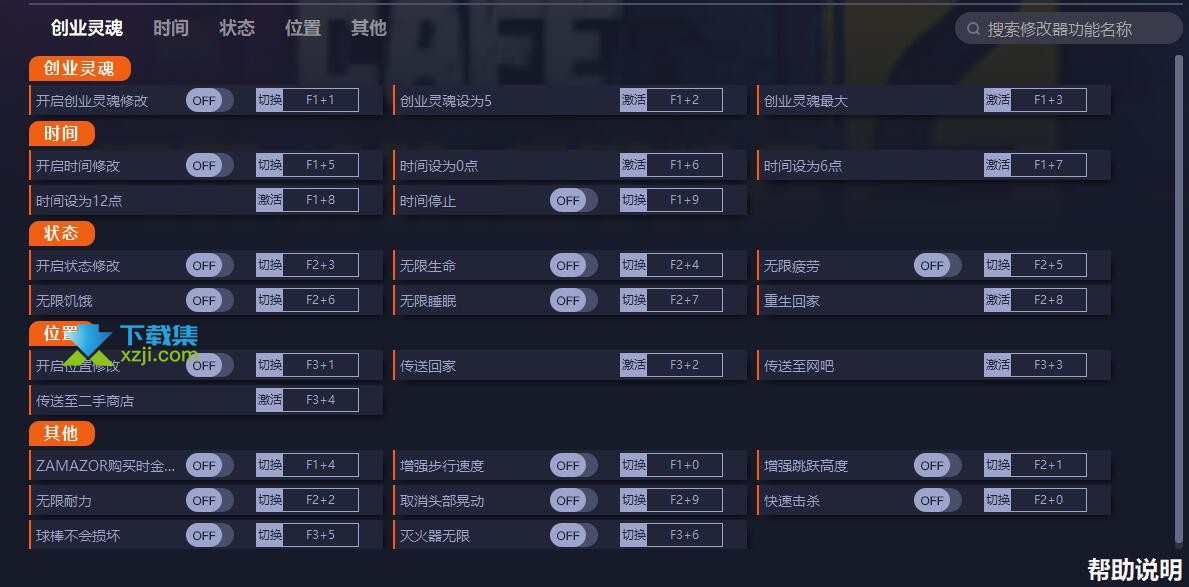The width and height of the screenshot is (1189, 587).
Task: Toggle 时间停止 switch
Action: click(573, 200)
